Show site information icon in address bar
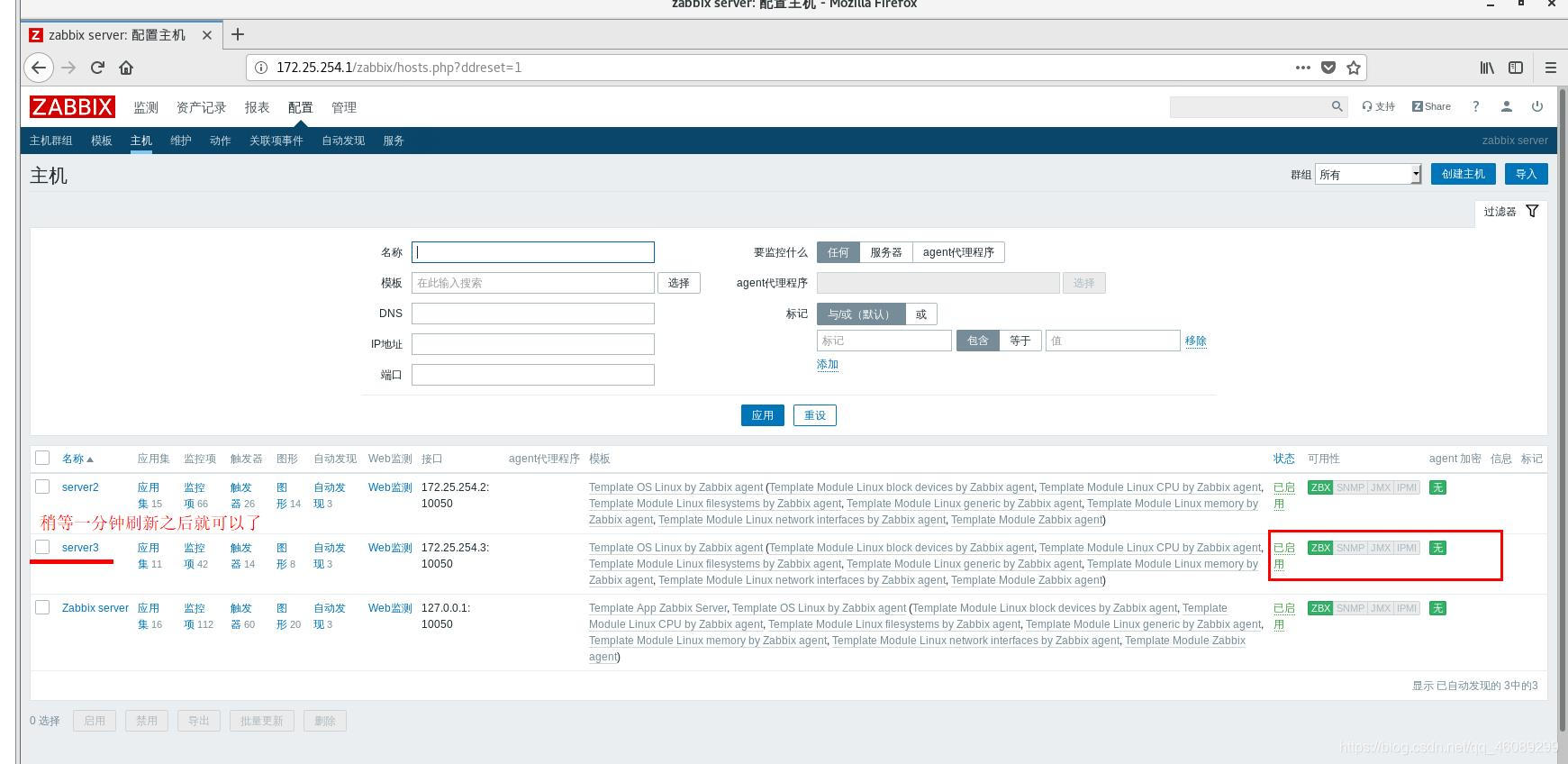Screen dimensions: 1568x764 (261, 68)
